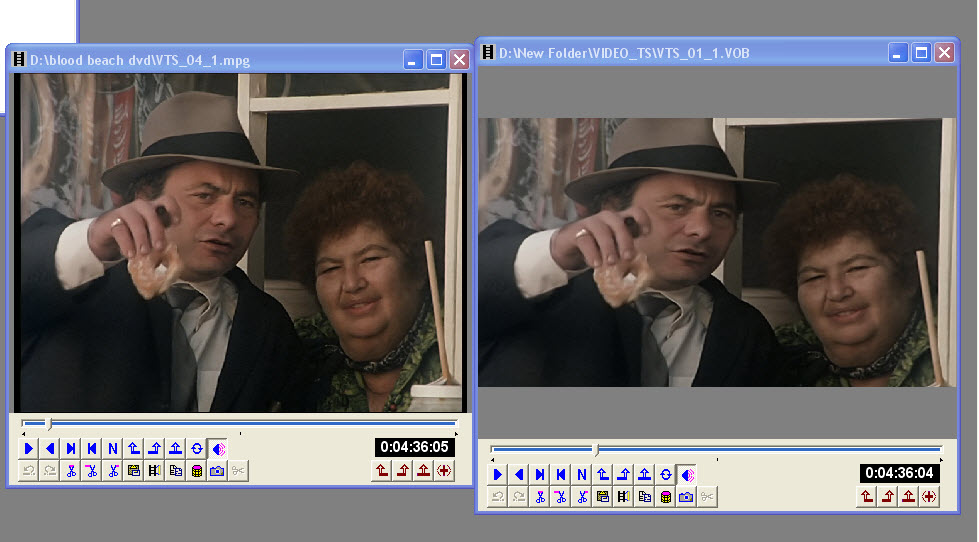Click title bar text 'D:\blood beach dvd\VTS_04_1.mpg'

click(140, 61)
